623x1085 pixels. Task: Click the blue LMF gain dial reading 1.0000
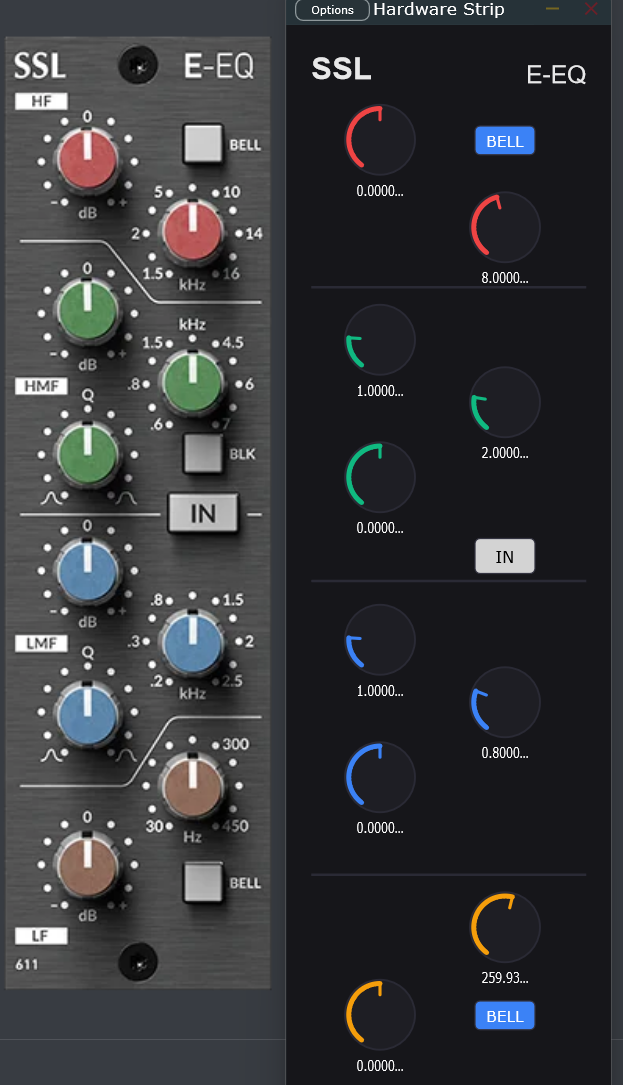point(380,639)
